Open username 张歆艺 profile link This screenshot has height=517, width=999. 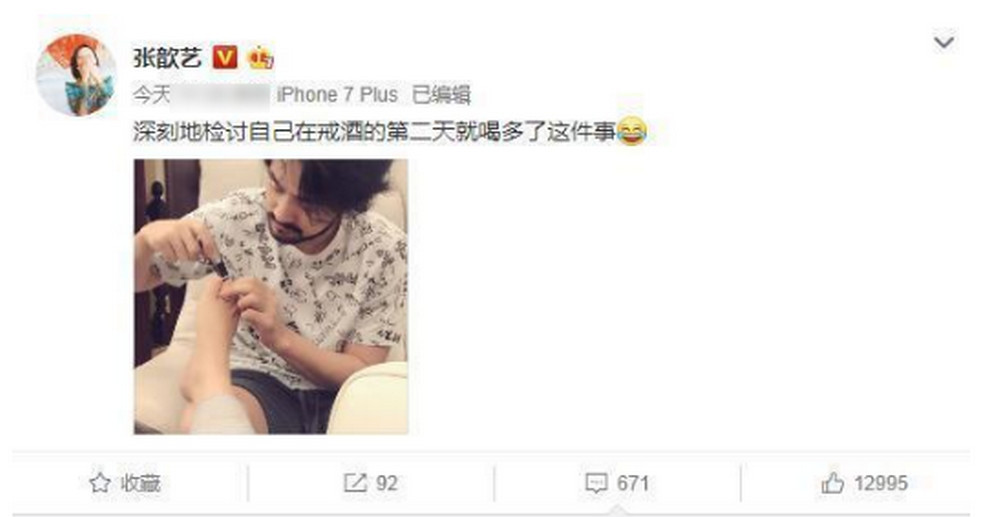tap(168, 57)
